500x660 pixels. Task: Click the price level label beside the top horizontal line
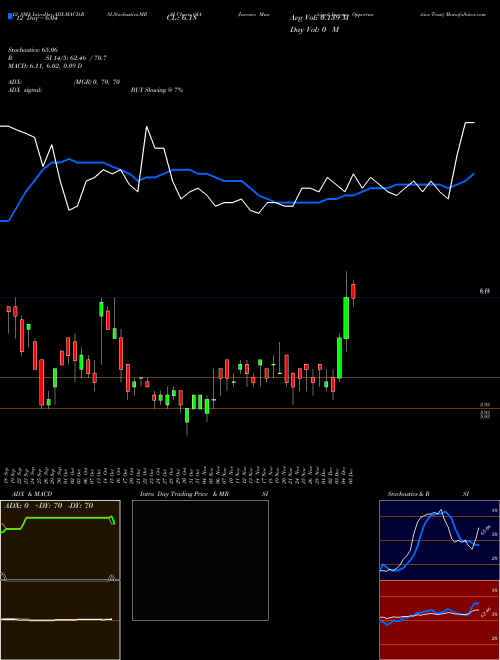tap(485, 291)
